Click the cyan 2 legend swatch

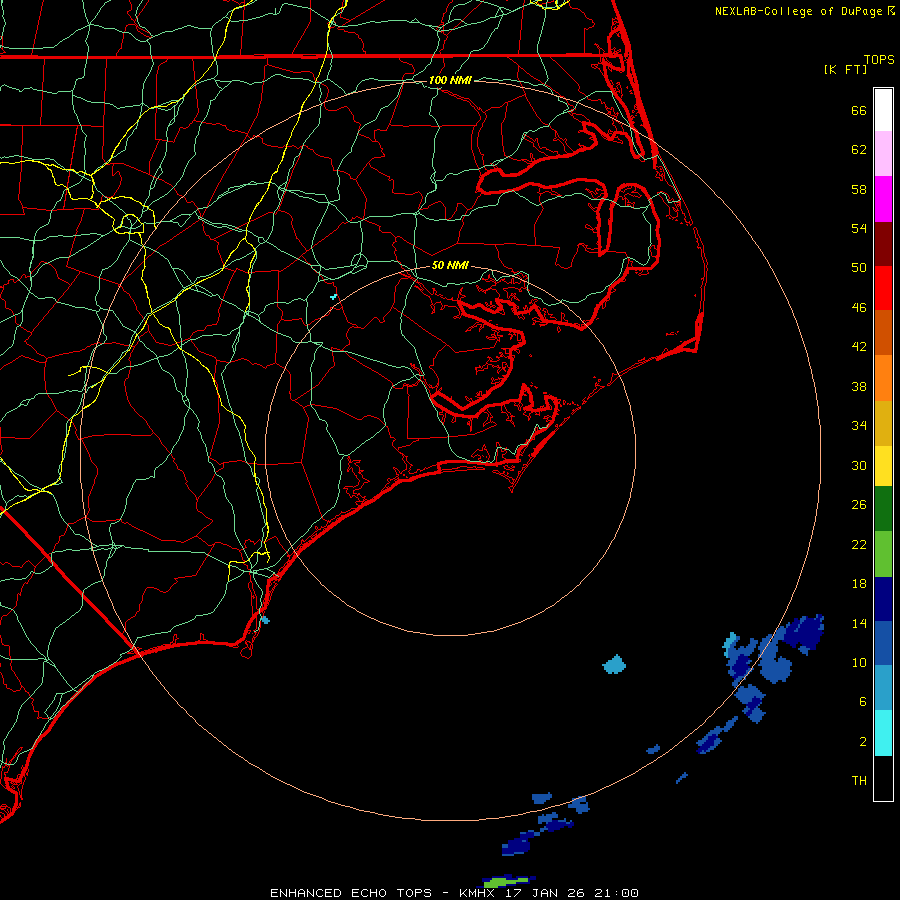point(883,733)
